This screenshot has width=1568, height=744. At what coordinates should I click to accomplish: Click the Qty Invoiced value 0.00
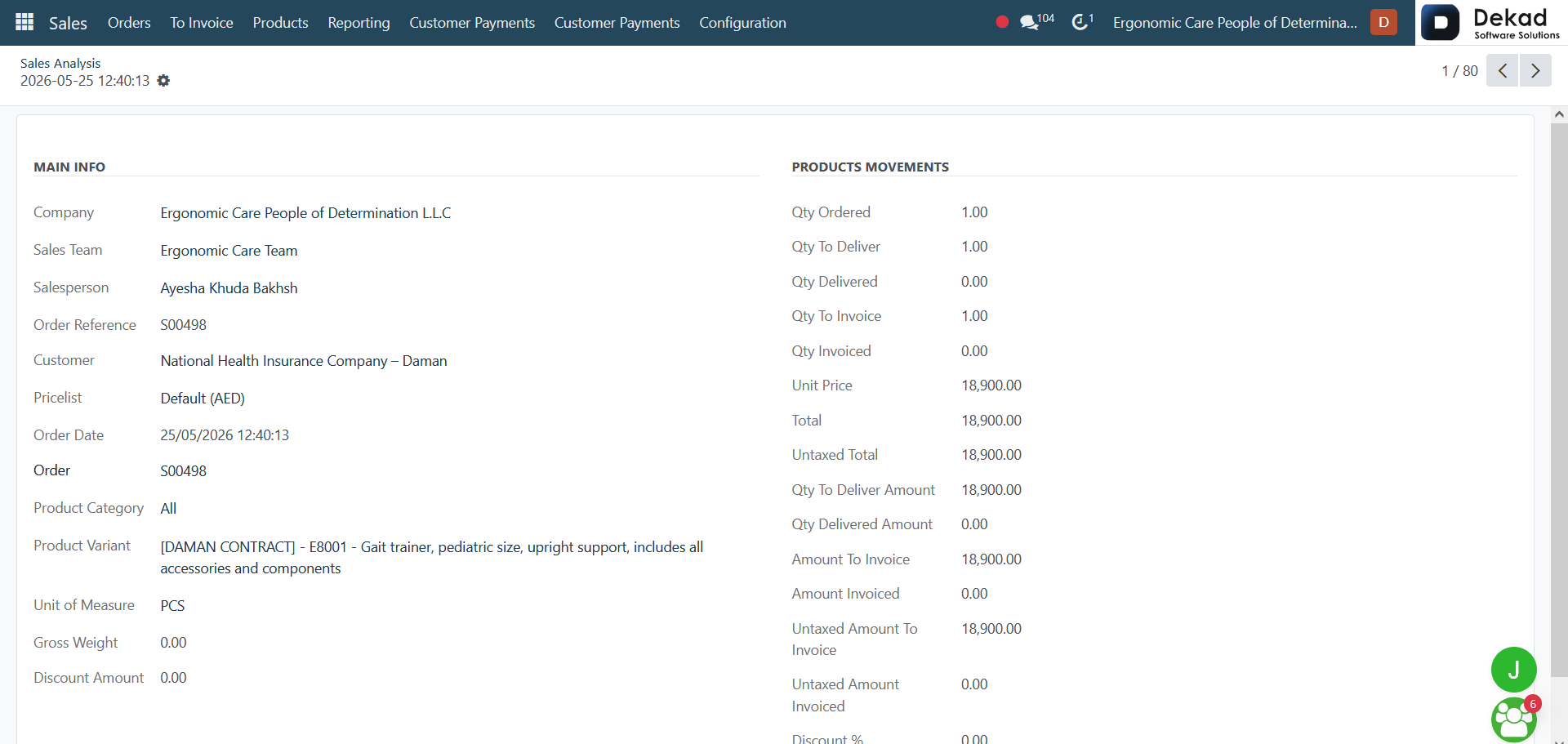(x=974, y=351)
